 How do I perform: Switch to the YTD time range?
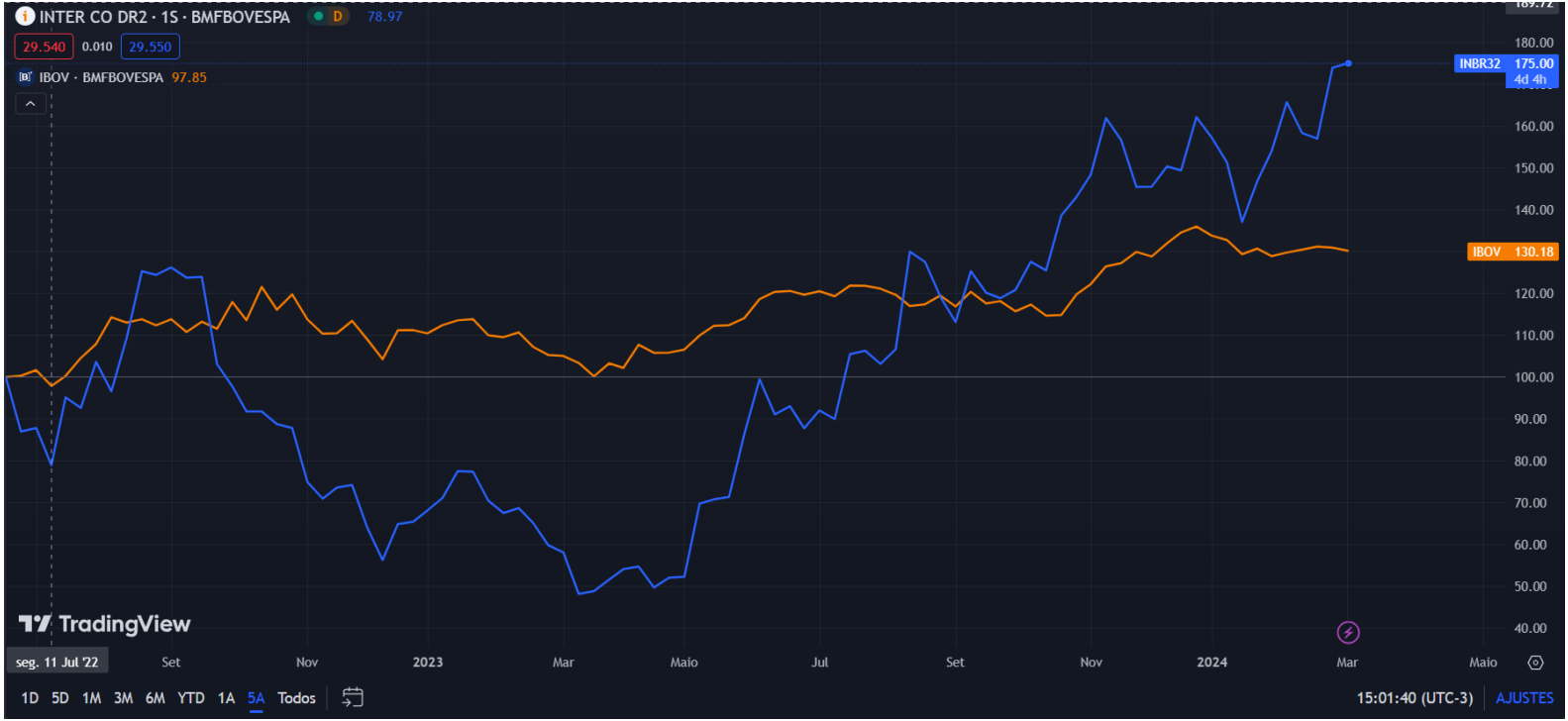click(191, 698)
